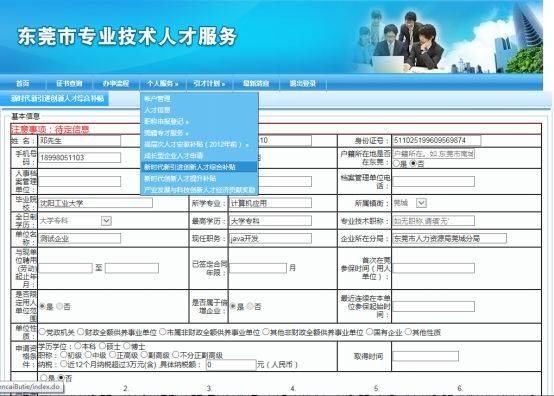Select the 中级 title radio button
Viewport: 554px width, 396px height.
click(x=89, y=355)
